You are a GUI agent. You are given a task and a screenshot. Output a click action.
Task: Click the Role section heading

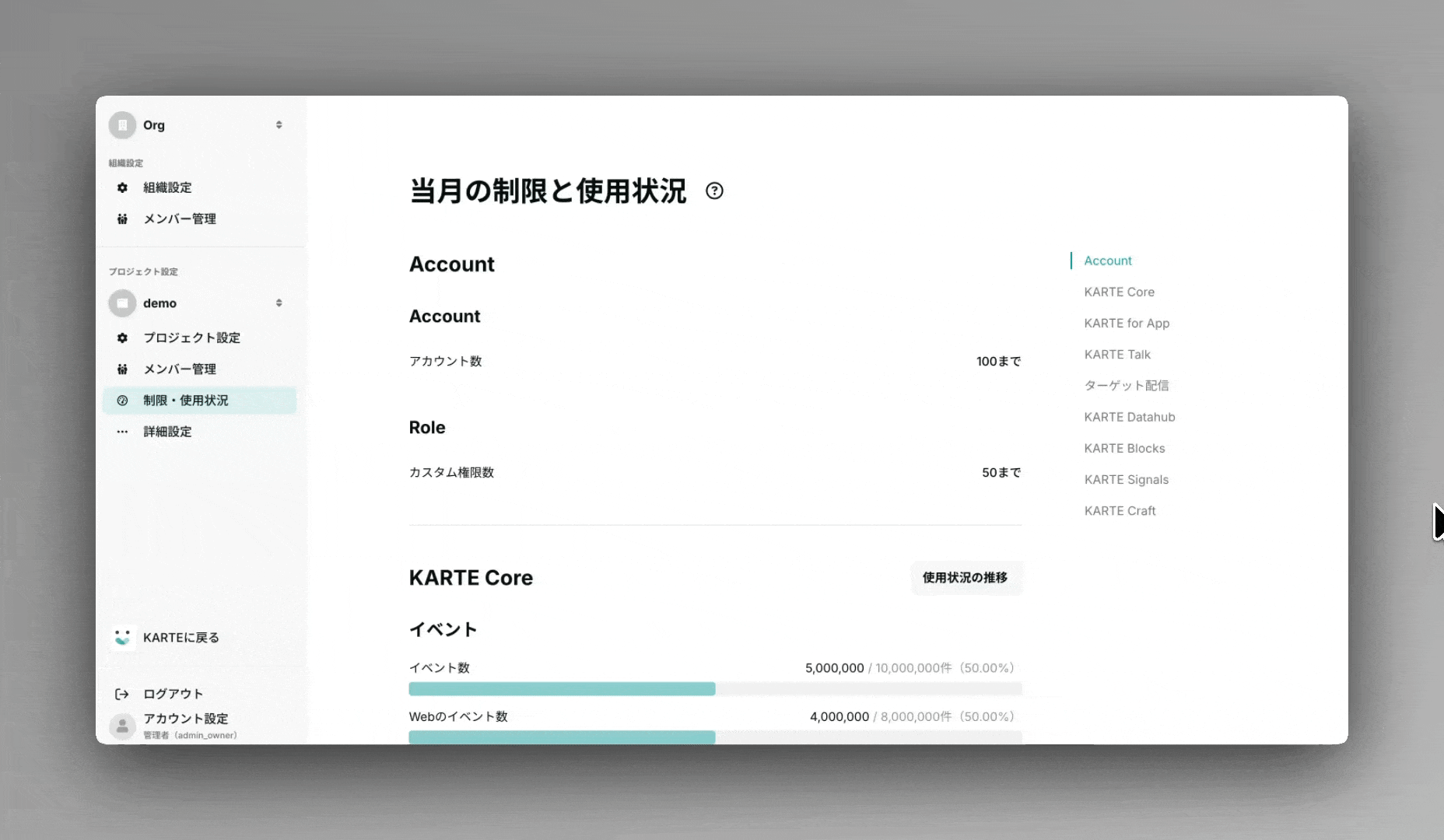pyautogui.click(x=427, y=428)
